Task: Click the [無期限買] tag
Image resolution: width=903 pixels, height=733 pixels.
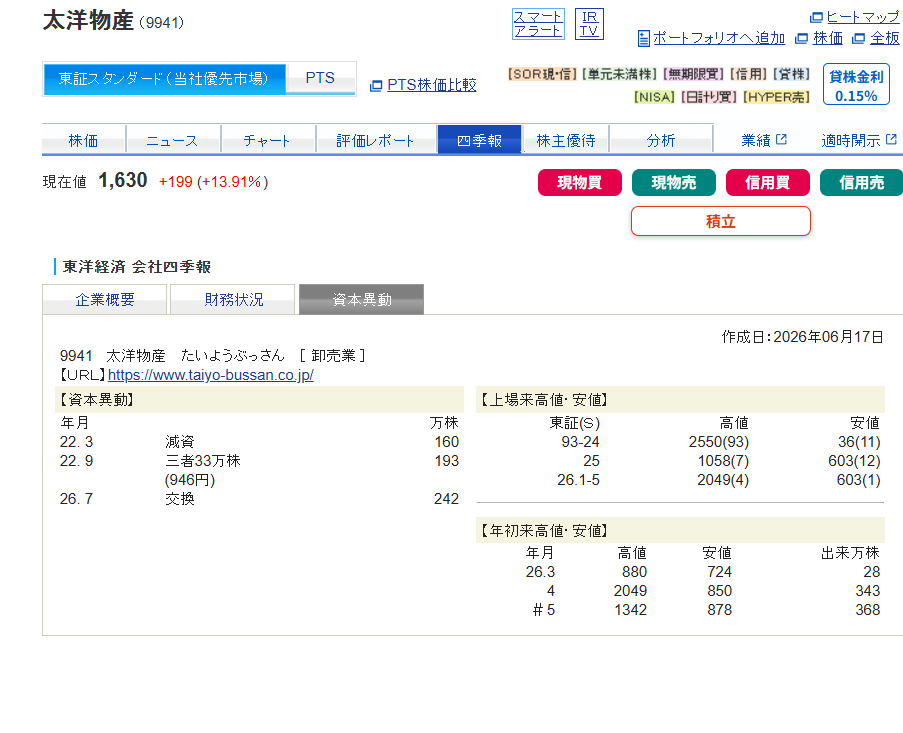Action: [694, 74]
